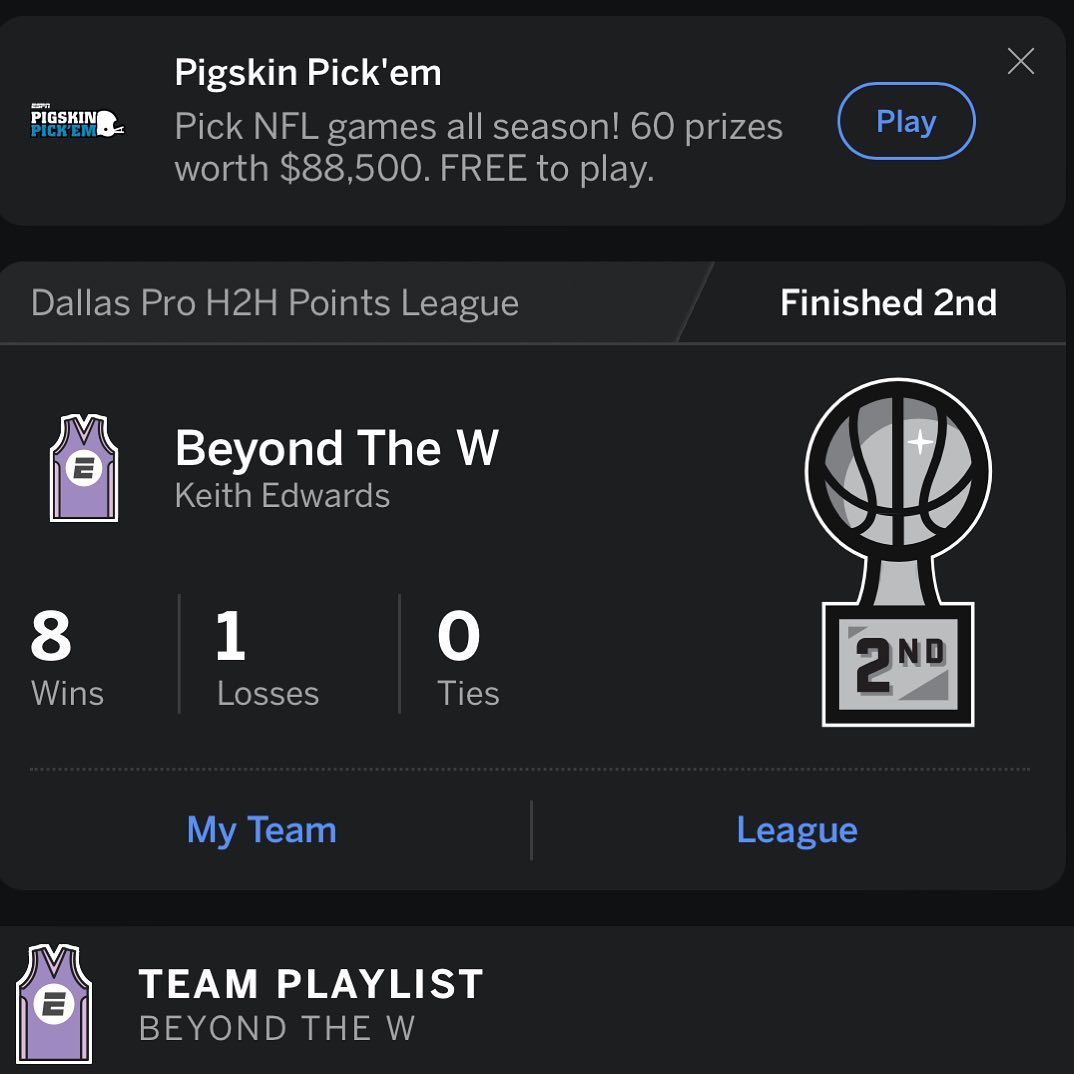Click the Pigskin Pick'em football helmet logo
1074x1074 pixels.
(77, 122)
